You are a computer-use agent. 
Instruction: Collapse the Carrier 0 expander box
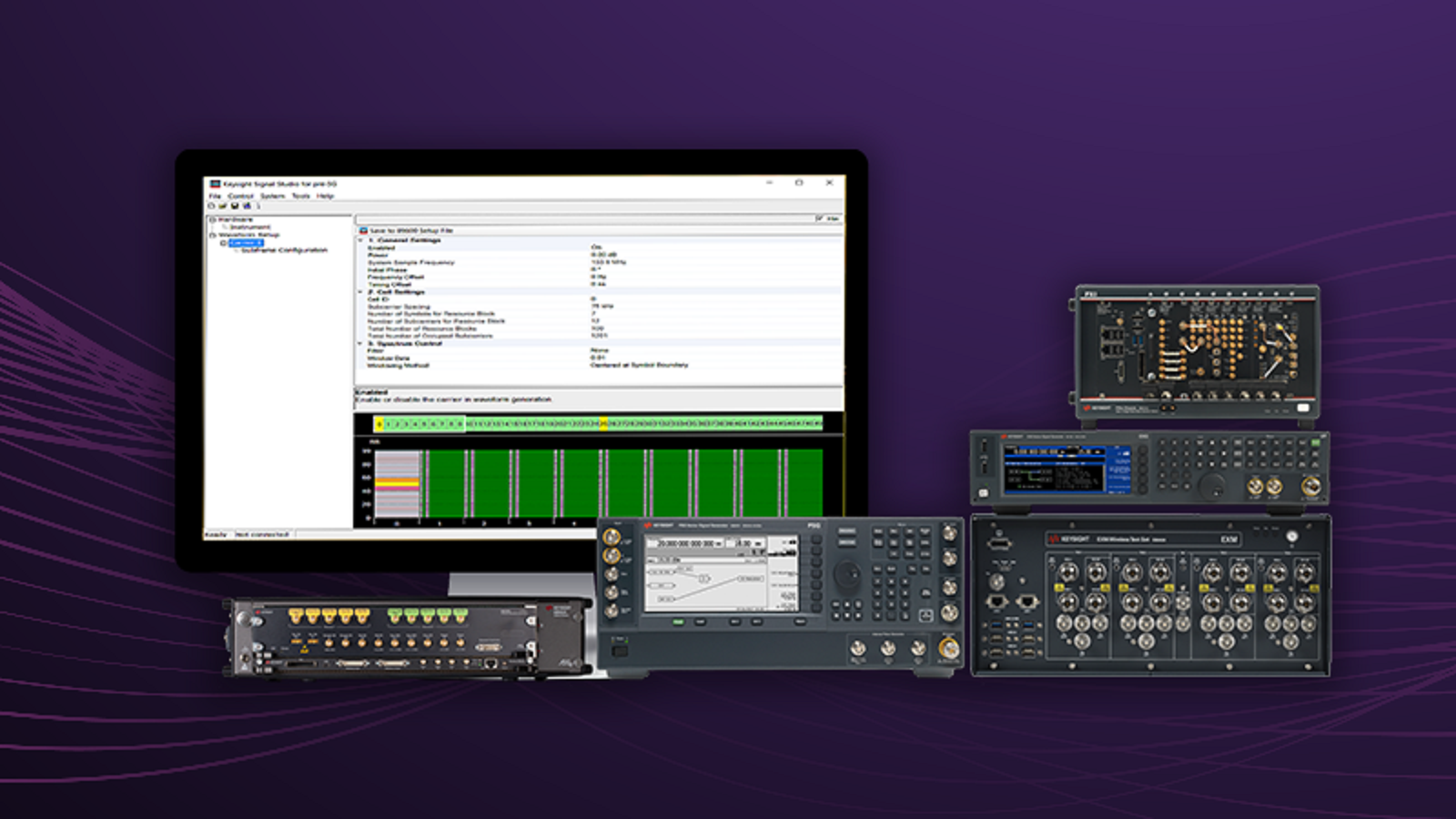pos(224,243)
